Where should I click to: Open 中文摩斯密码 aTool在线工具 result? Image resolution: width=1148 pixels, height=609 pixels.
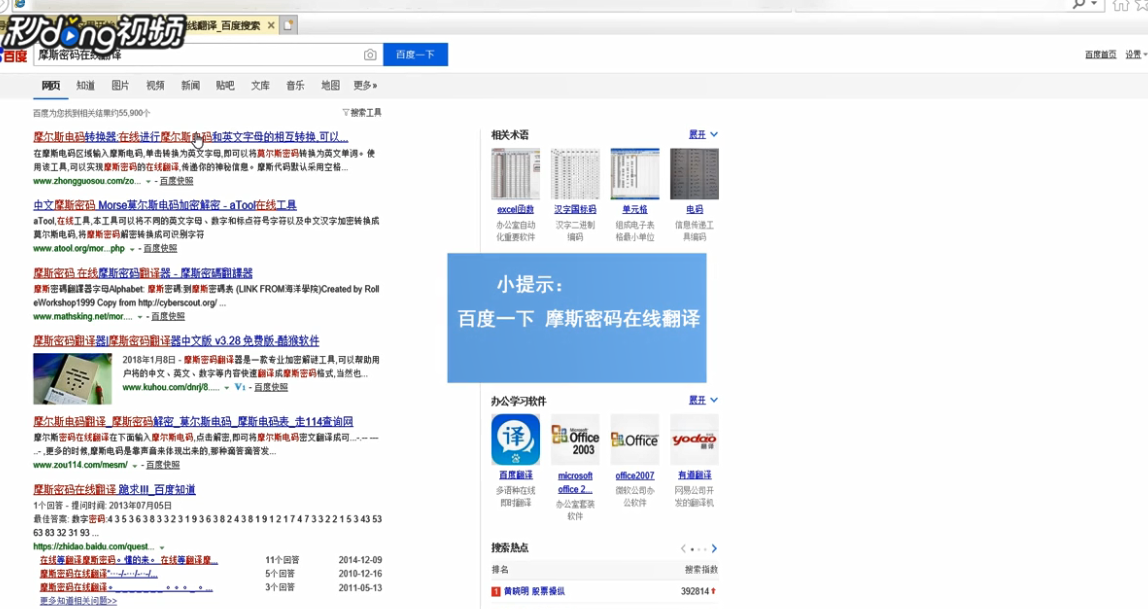tap(165, 205)
